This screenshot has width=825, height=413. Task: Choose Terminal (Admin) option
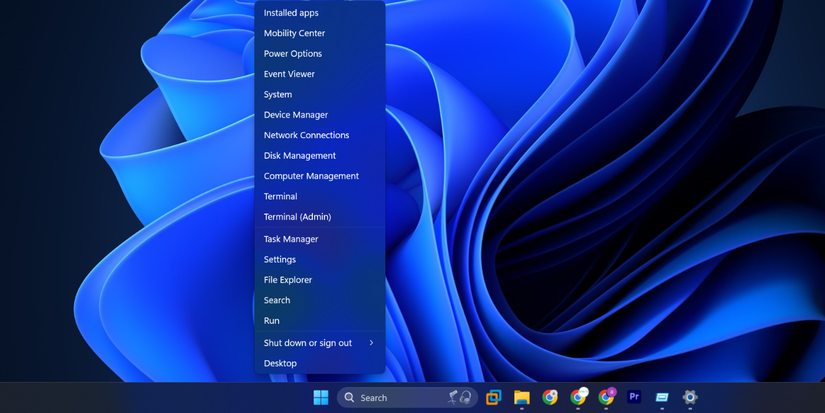(297, 217)
